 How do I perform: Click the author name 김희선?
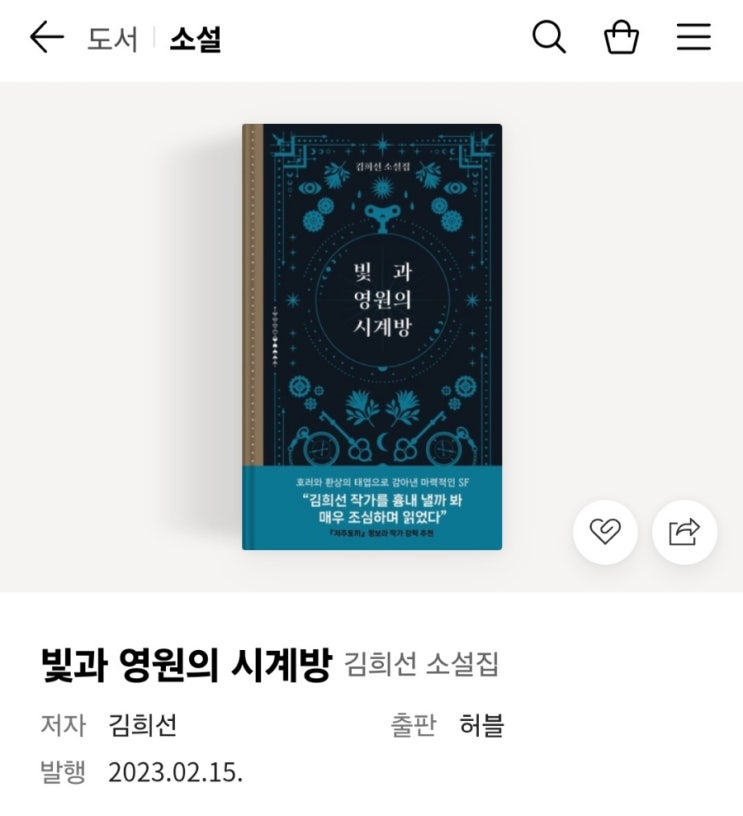[143, 725]
